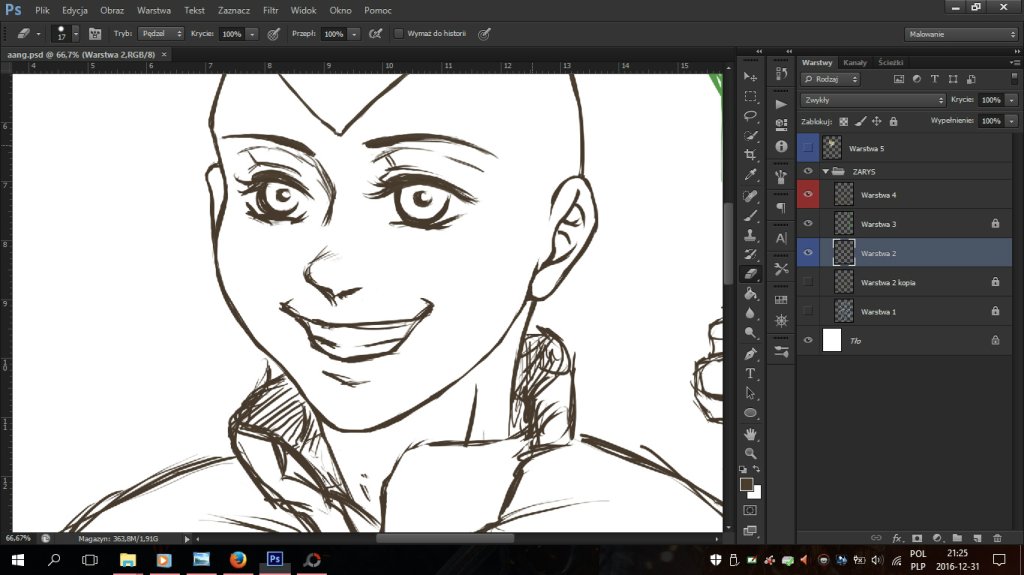Select the History Brush tool
This screenshot has height=575, width=1024.
pyautogui.click(x=750, y=254)
